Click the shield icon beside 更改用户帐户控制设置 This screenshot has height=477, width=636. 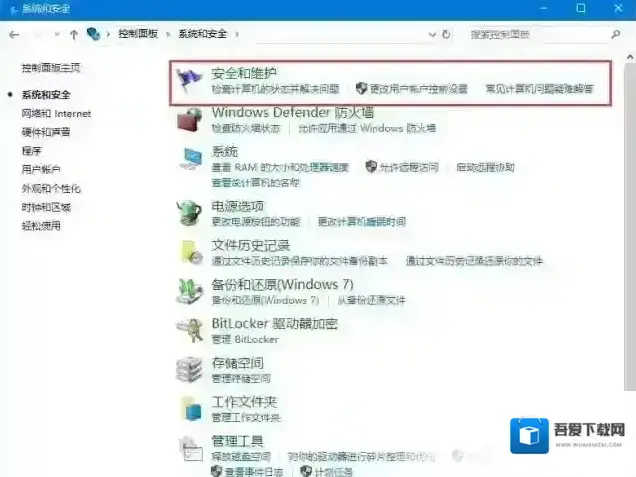pyautogui.click(x=361, y=88)
